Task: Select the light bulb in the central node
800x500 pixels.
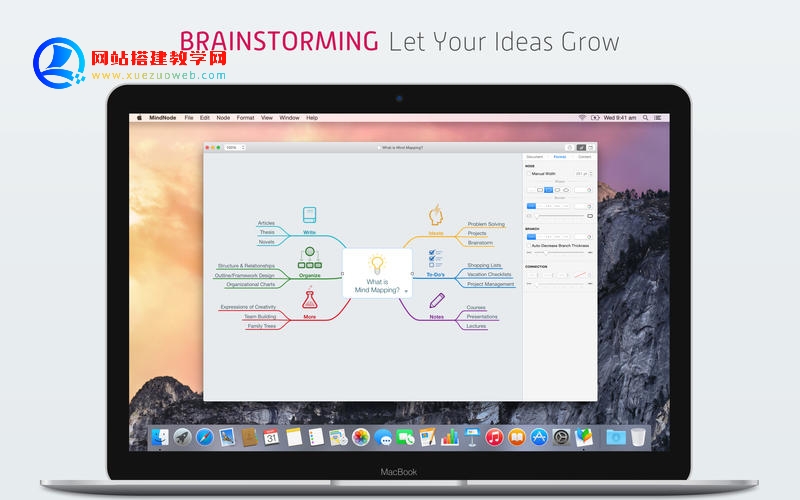Action: coord(377,264)
